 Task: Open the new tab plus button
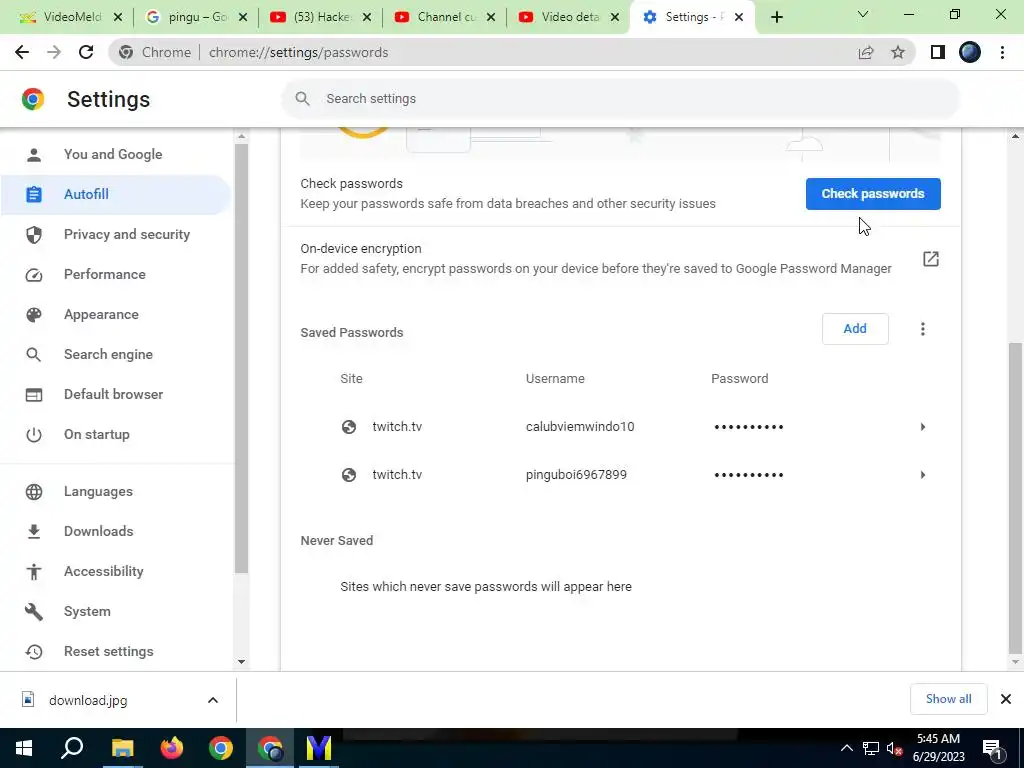point(776,18)
